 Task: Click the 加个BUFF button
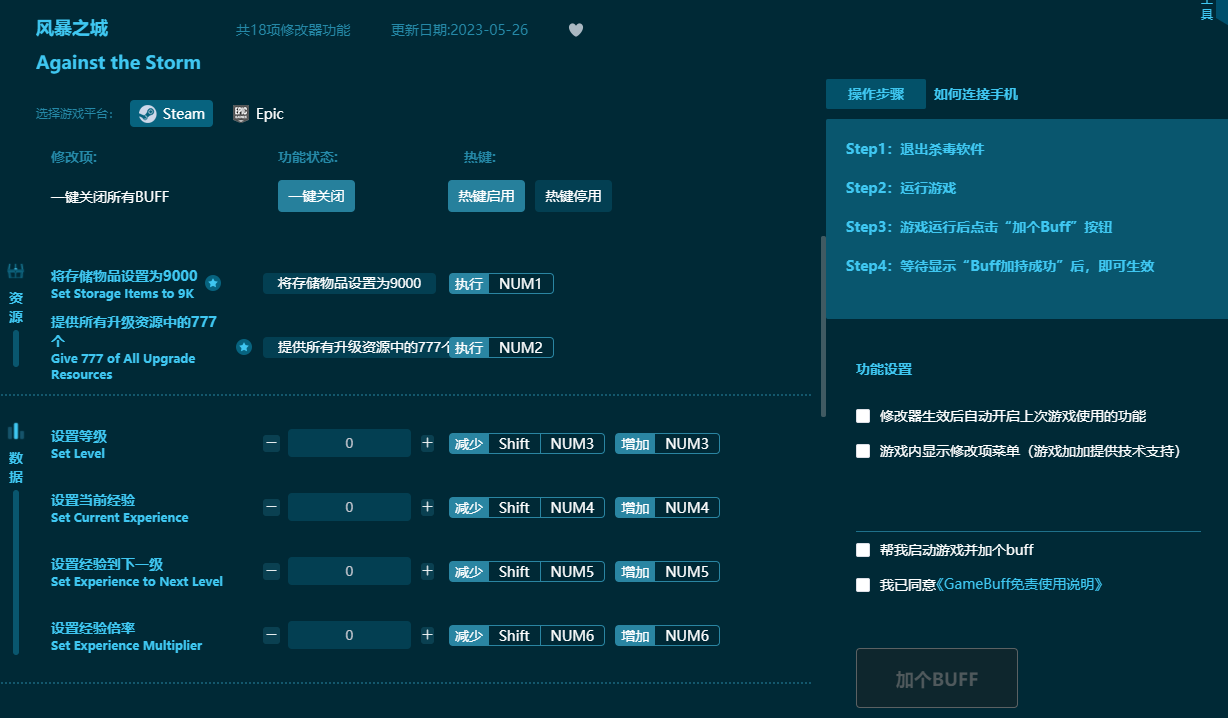click(937, 679)
